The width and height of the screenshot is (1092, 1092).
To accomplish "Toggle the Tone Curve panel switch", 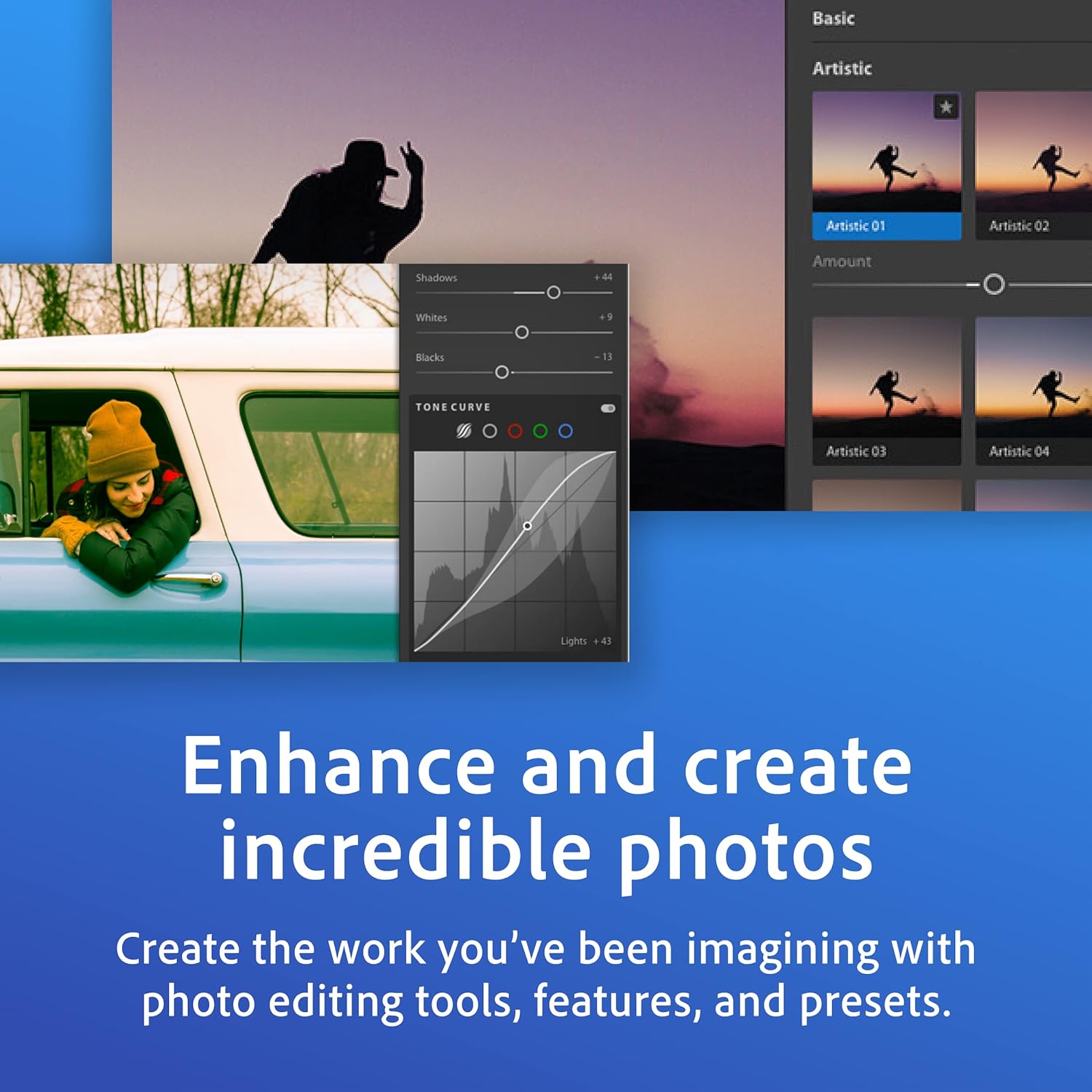I will [608, 408].
